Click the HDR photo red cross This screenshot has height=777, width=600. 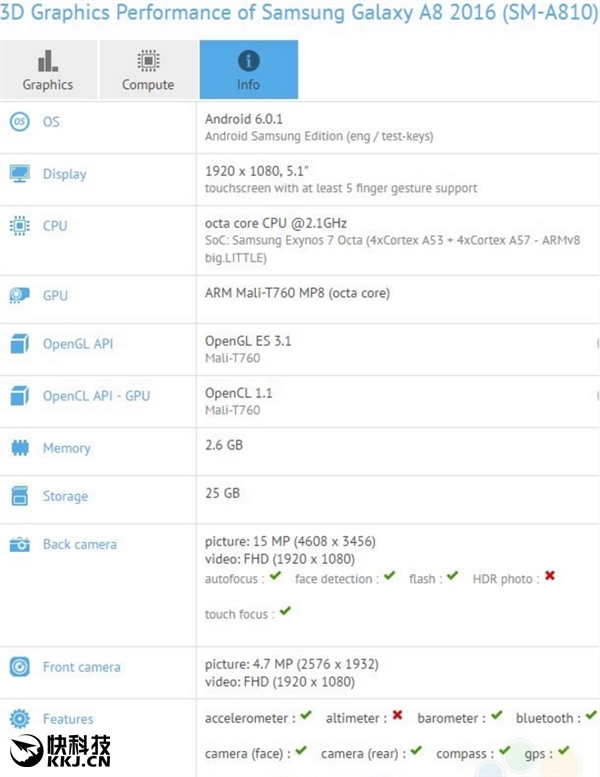(x=549, y=577)
